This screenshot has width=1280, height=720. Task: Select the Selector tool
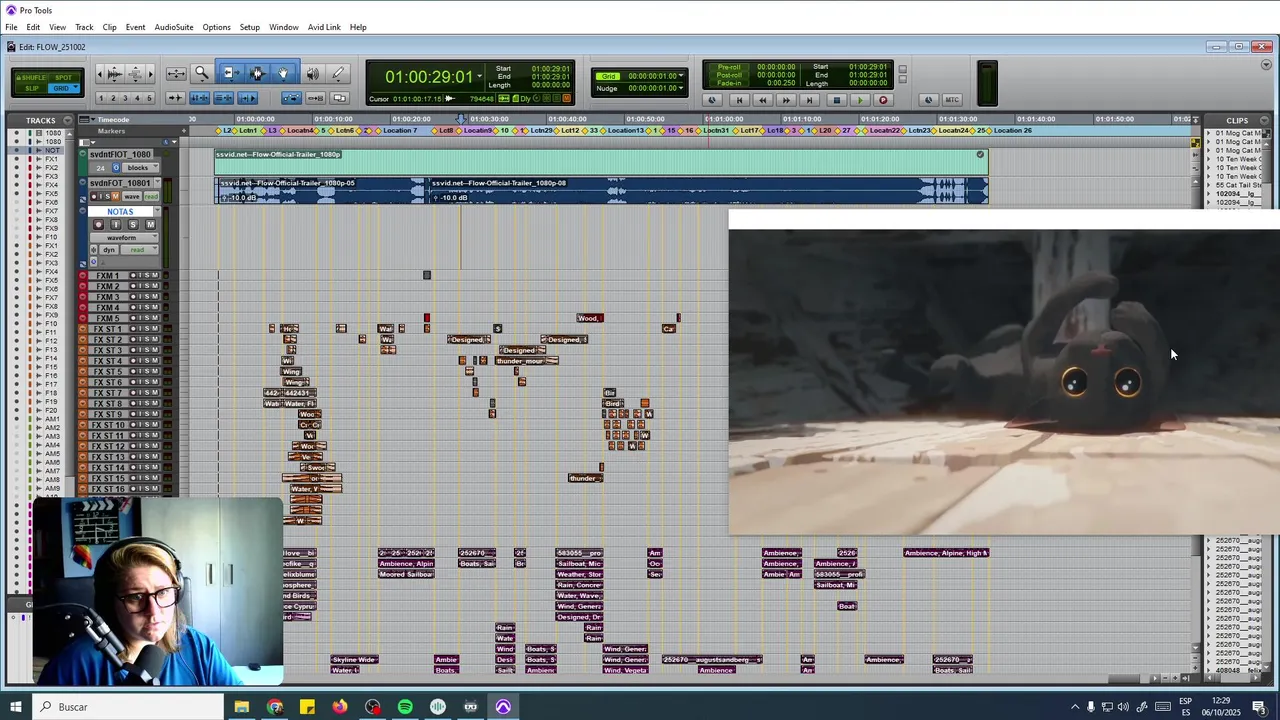click(x=257, y=74)
